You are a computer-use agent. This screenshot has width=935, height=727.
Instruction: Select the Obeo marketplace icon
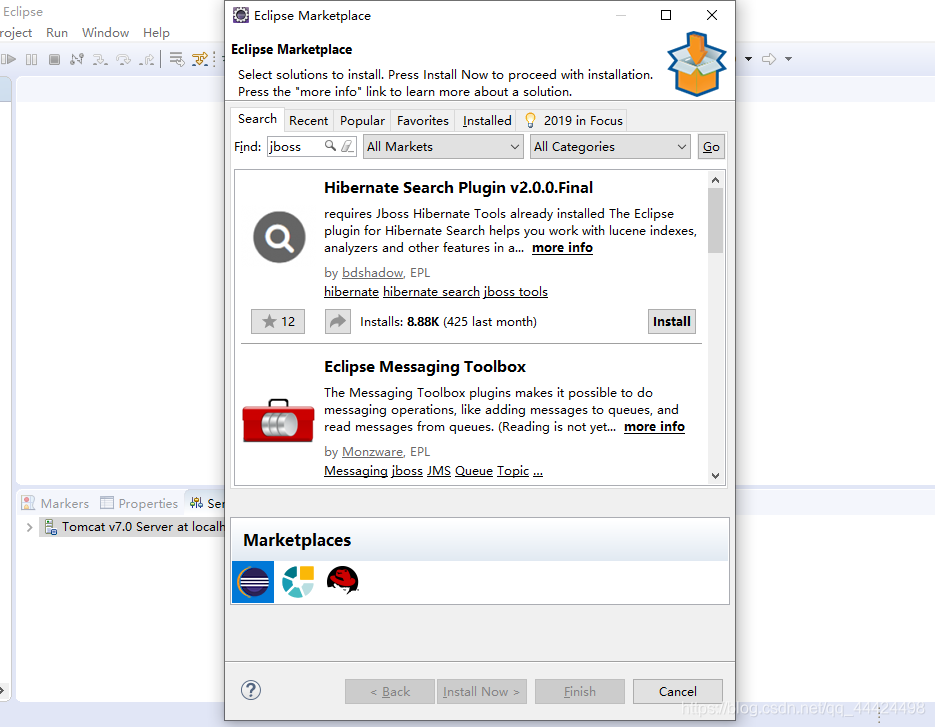[298, 581]
